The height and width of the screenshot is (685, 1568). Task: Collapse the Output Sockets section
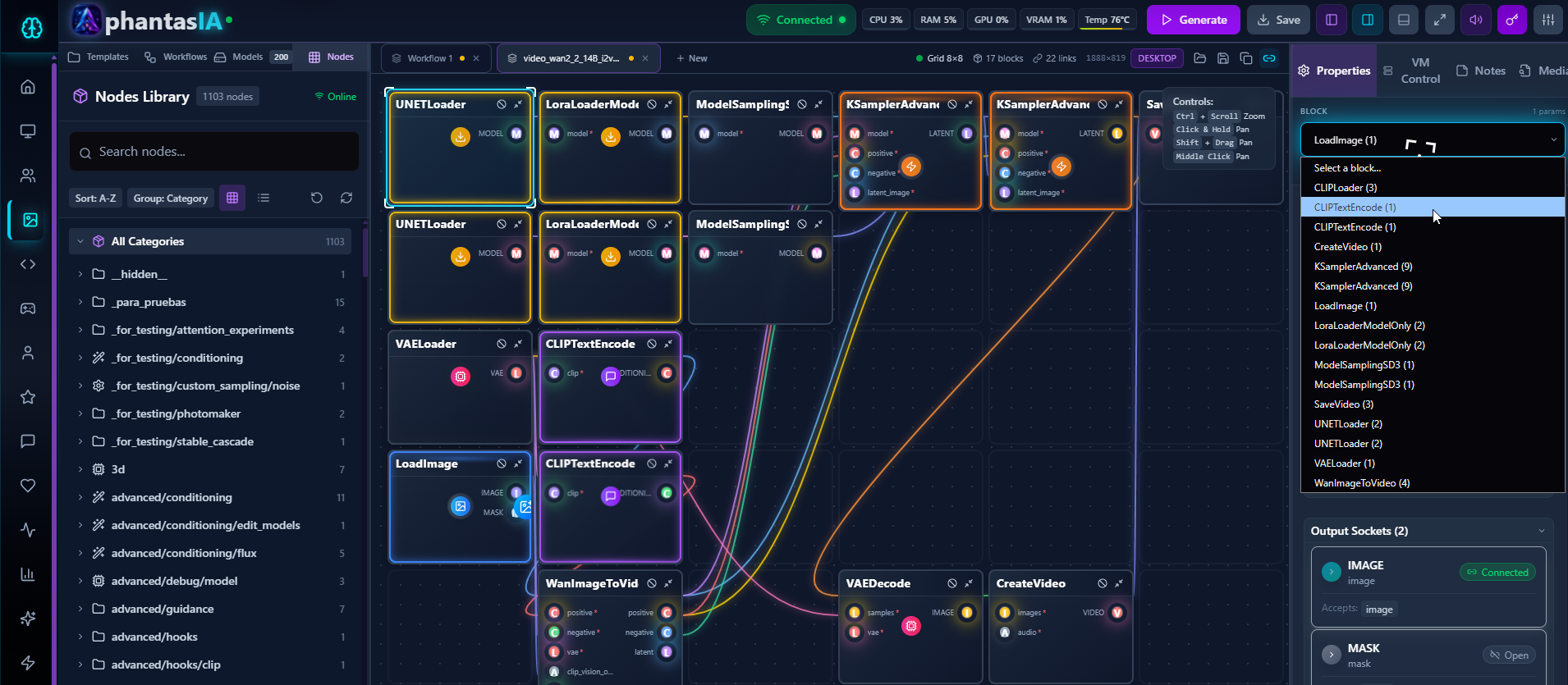[1542, 531]
